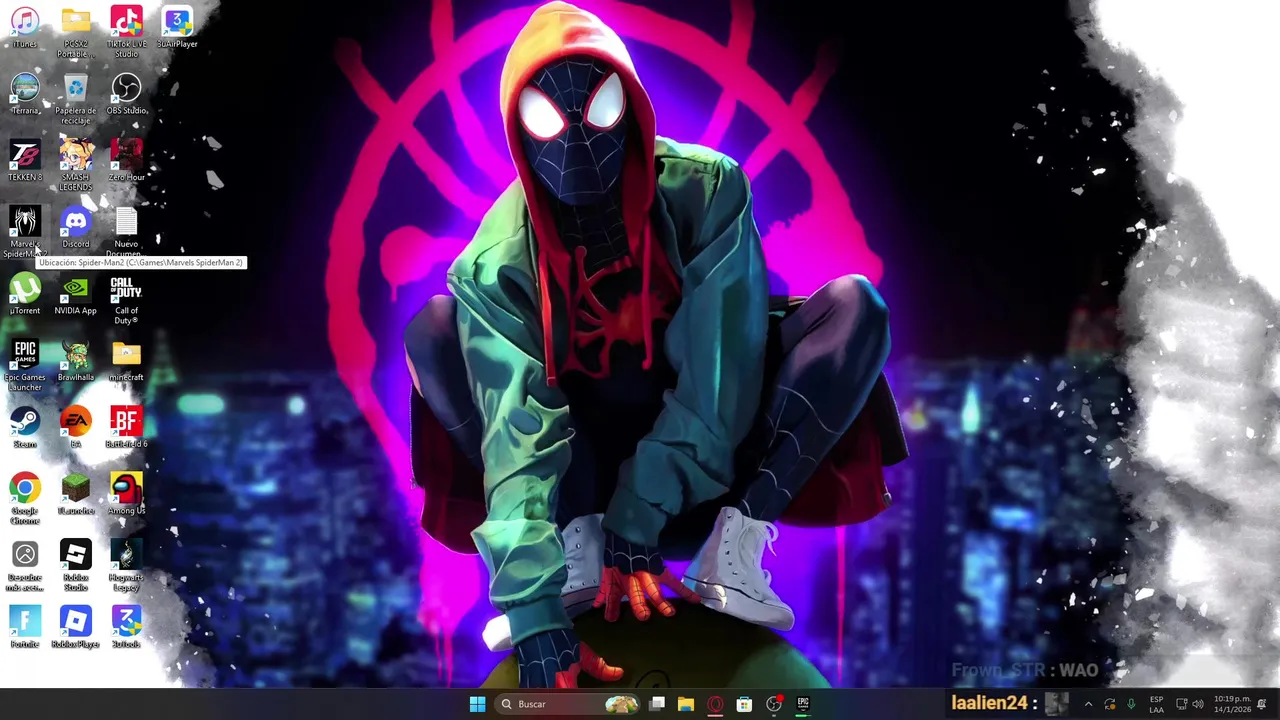This screenshot has width=1280, height=720.
Task: Open the notification bell icon
Action: point(1262,704)
